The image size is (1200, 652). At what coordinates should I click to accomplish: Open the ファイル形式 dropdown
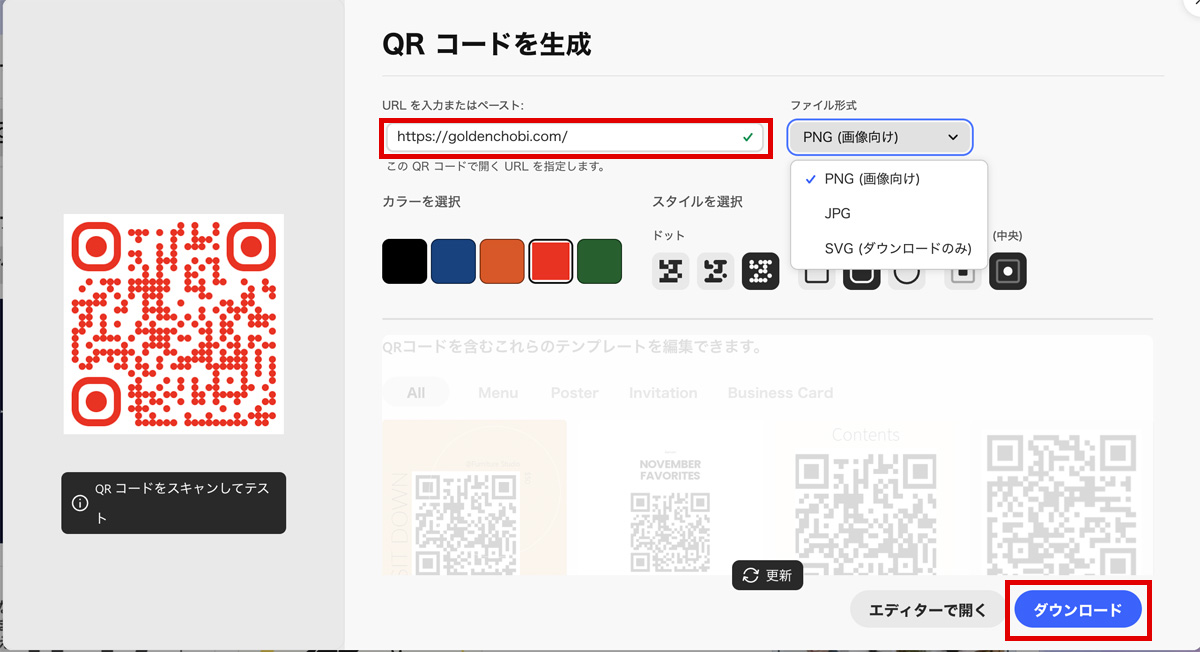pos(881,137)
